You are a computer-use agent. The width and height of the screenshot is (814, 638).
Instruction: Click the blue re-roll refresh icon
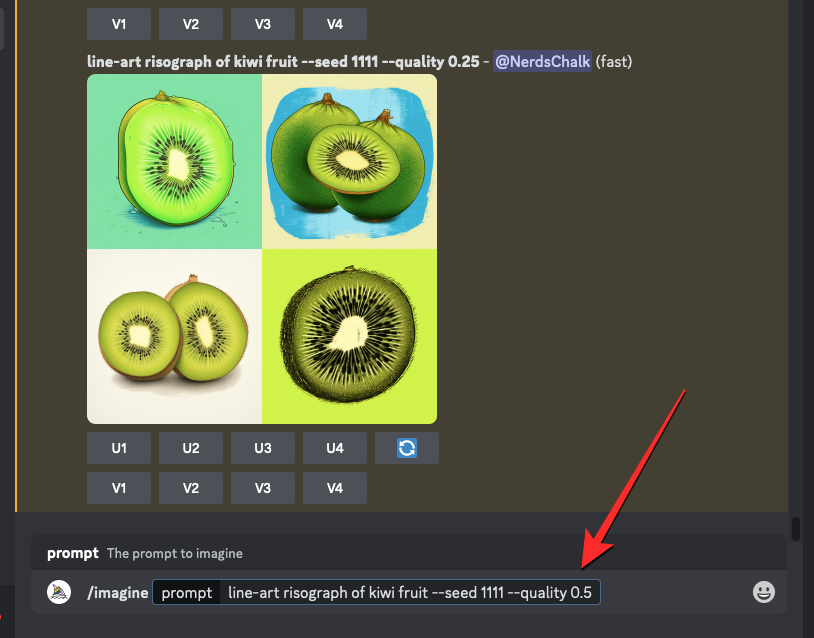coord(406,448)
